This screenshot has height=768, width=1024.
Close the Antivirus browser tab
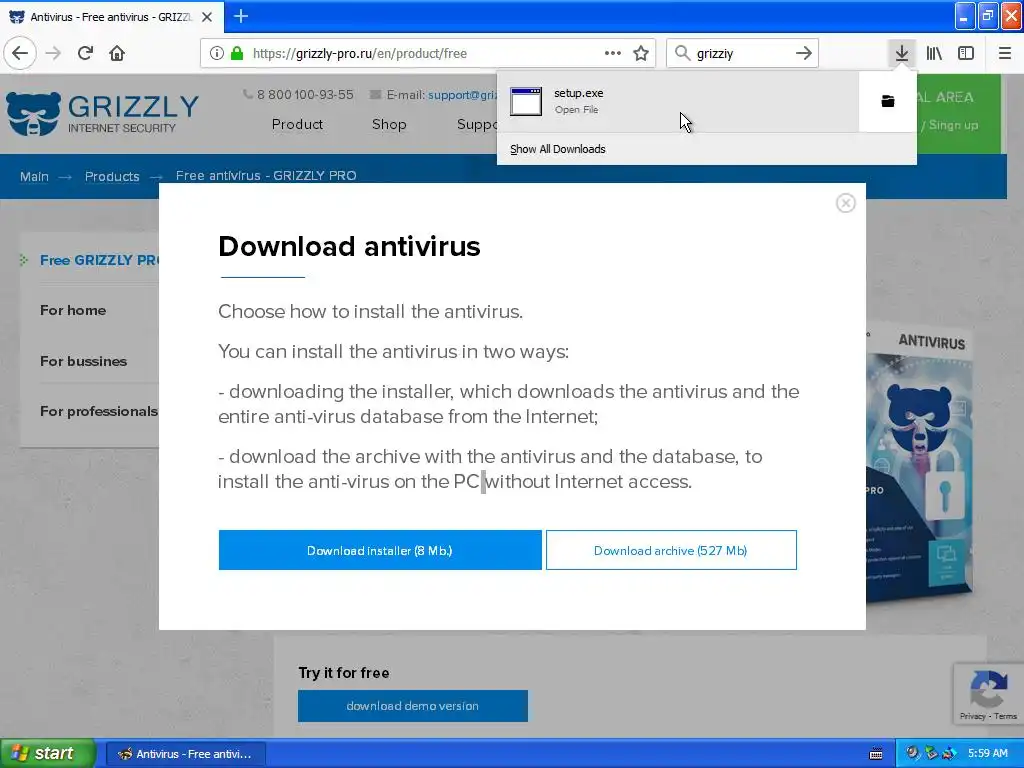pos(207,17)
